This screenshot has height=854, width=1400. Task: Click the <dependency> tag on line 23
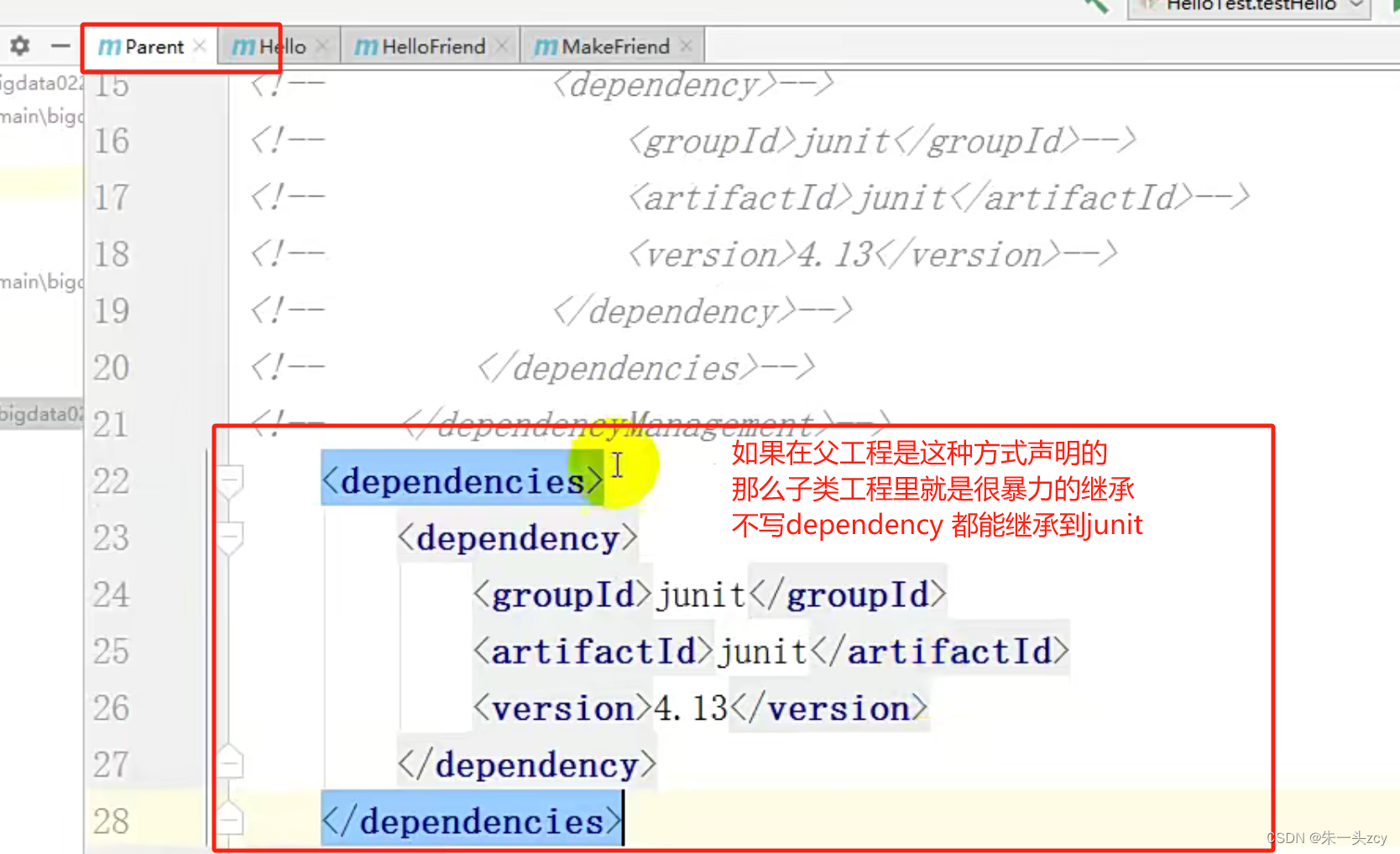(518, 537)
